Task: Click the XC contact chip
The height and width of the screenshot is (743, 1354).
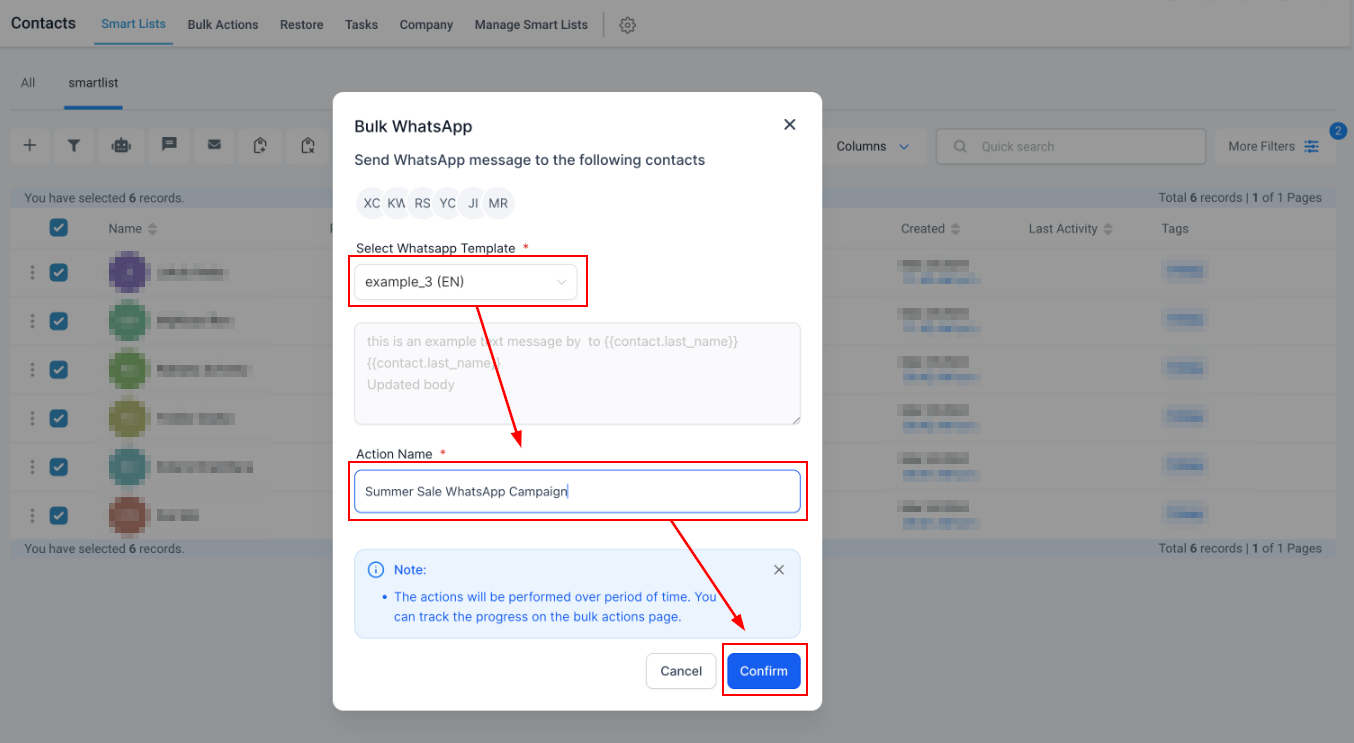Action: click(x=371, y=203)
